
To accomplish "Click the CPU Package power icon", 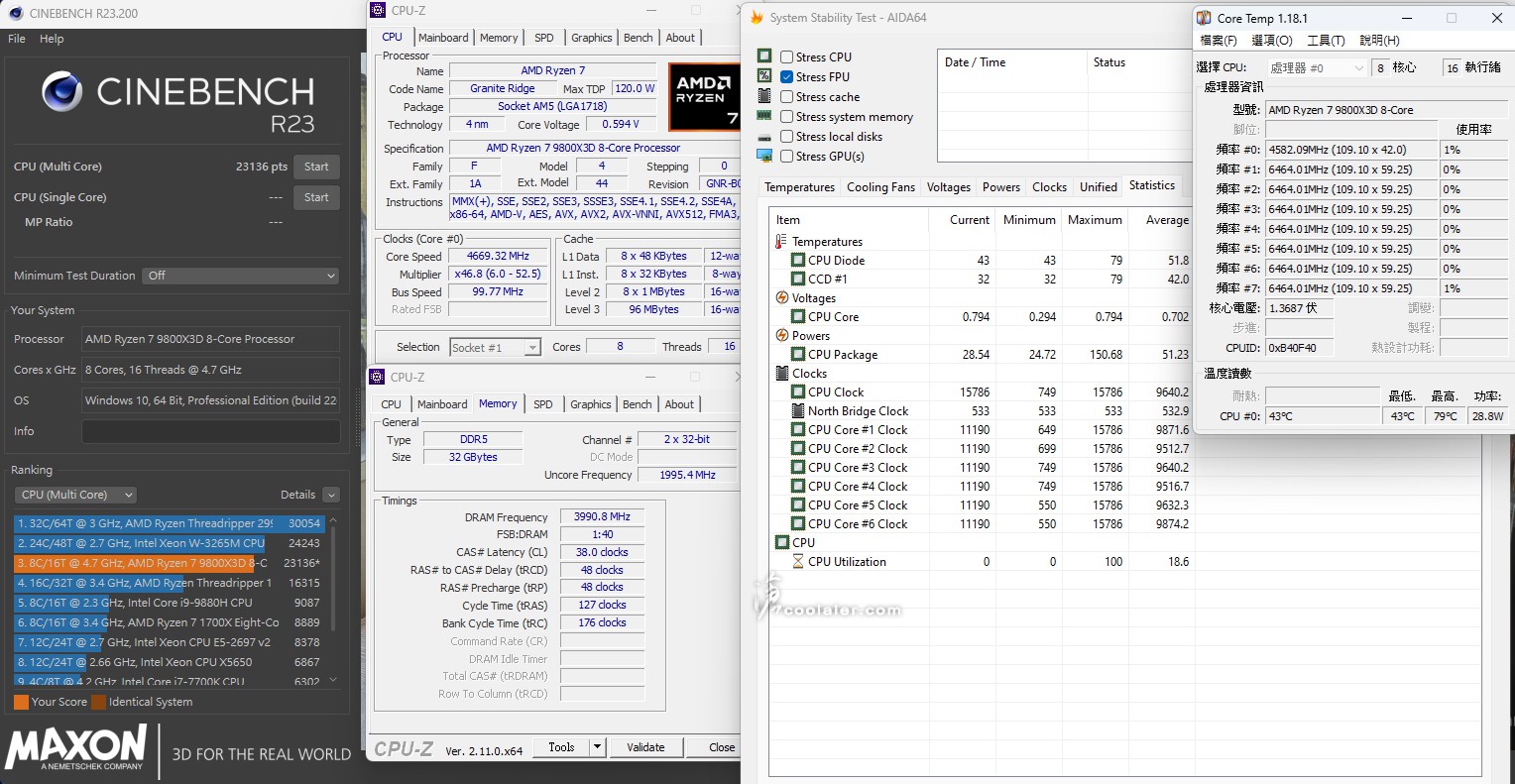I will (x=798, y=354).
